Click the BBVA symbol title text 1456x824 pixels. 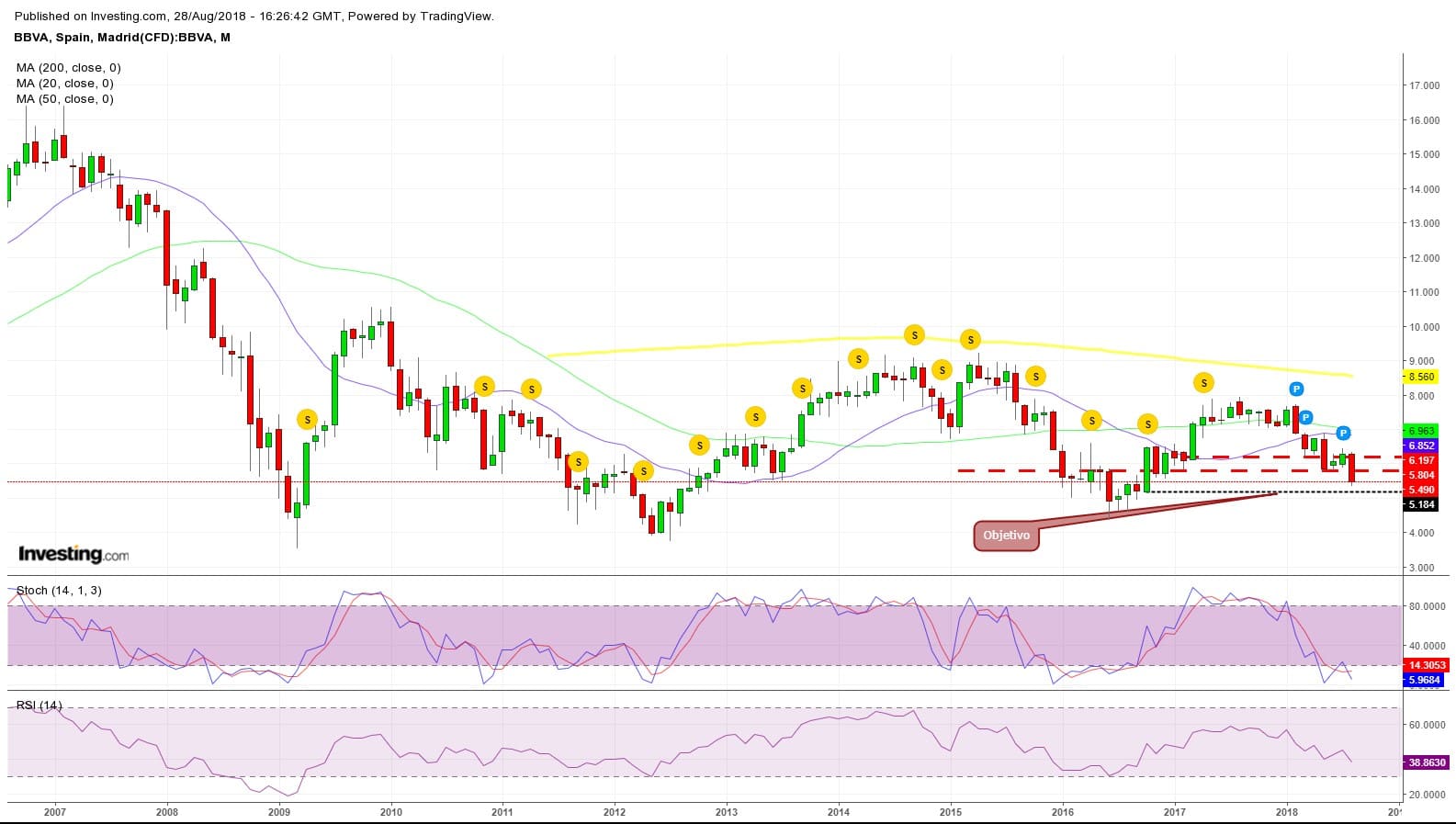[122, 38]
